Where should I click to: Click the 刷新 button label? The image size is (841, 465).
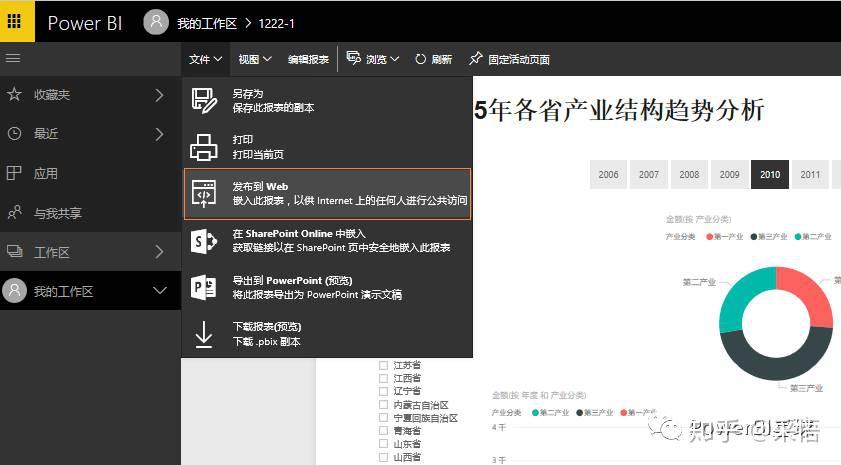[441, 60]
